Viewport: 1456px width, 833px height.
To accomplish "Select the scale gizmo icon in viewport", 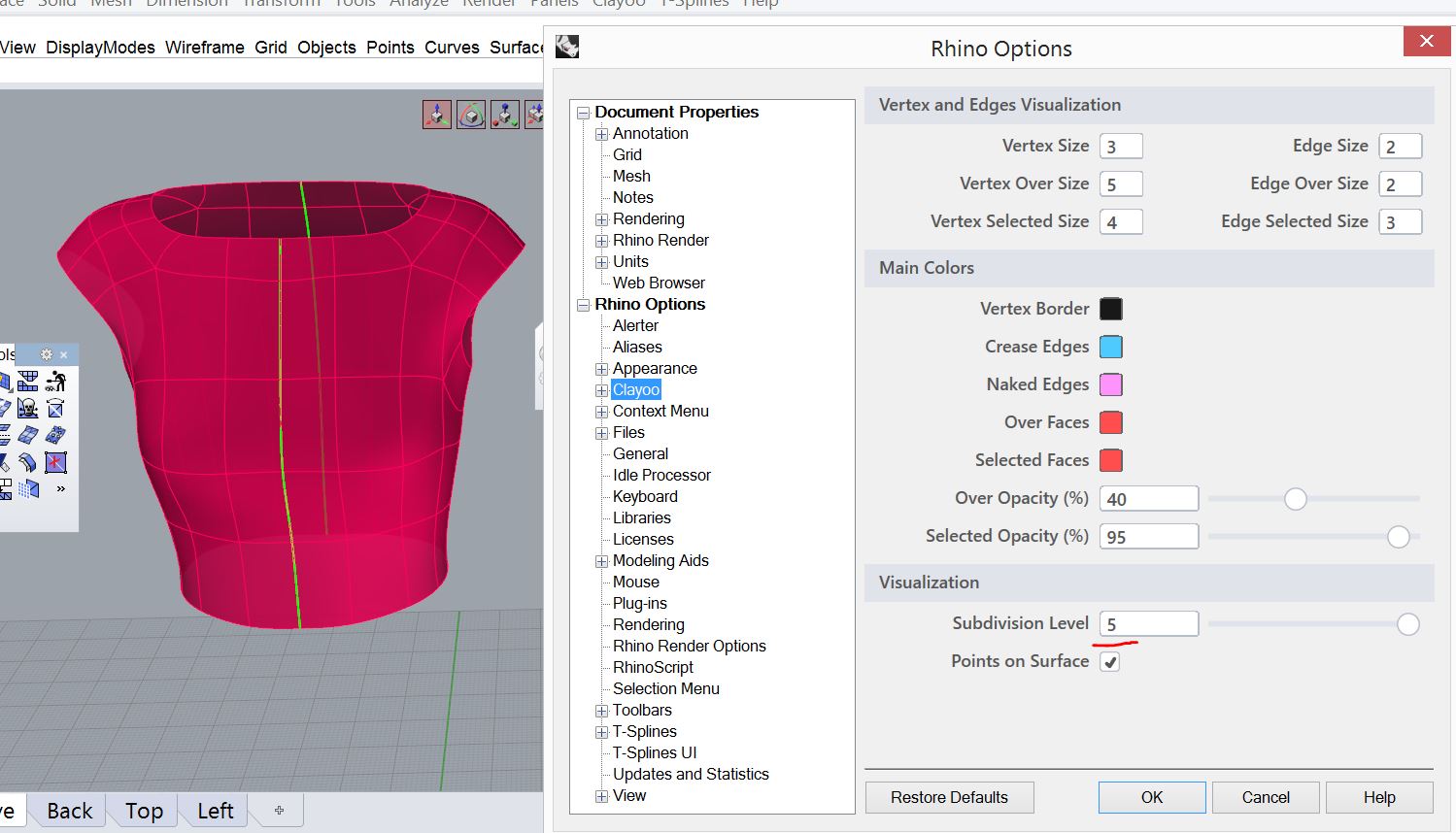I will (x=504, y=115).
